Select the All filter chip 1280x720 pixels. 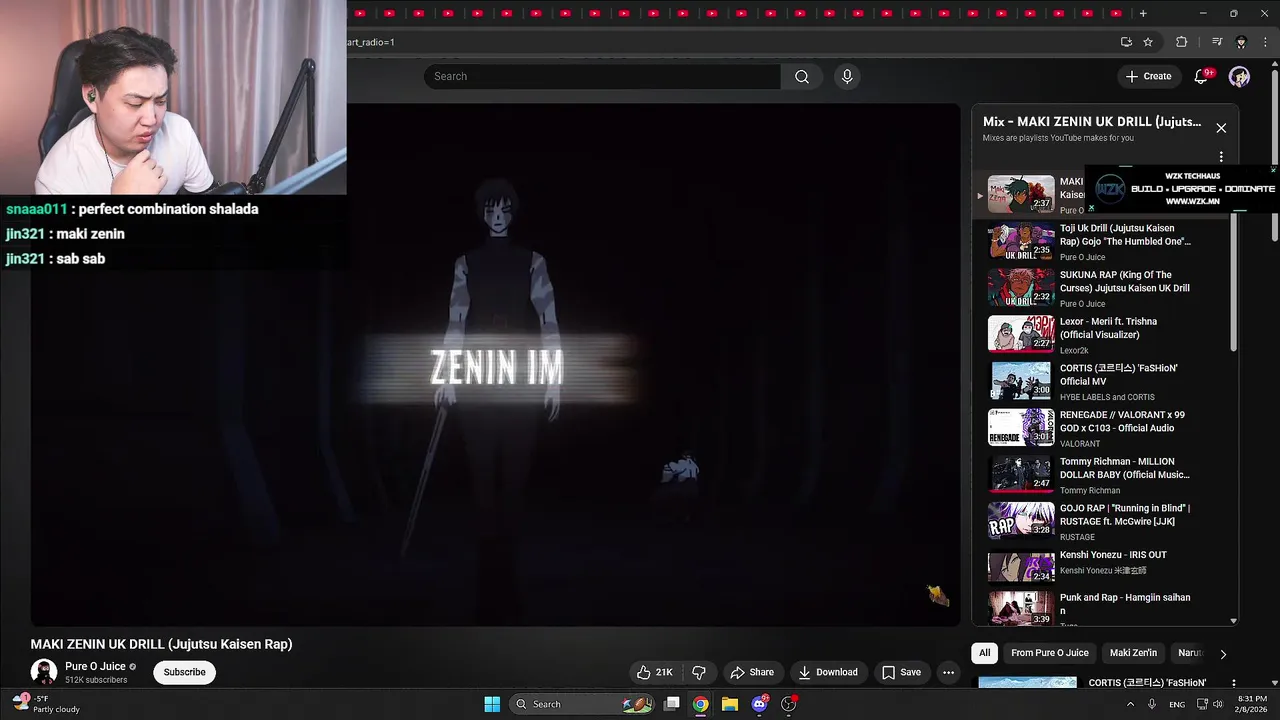point(984,653)
